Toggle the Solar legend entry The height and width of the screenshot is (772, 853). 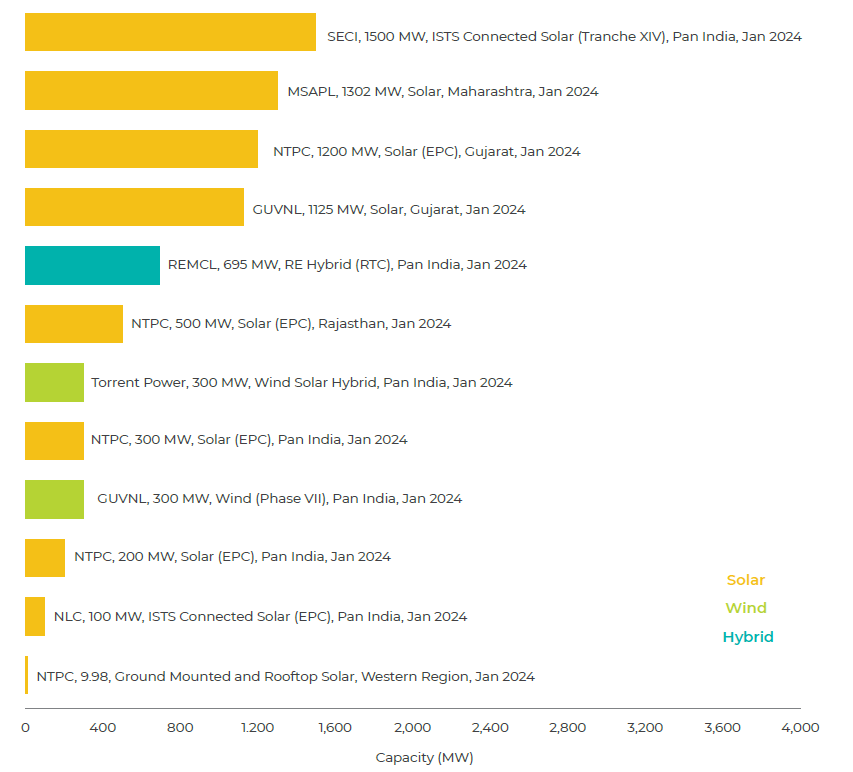tap(745, 580)
